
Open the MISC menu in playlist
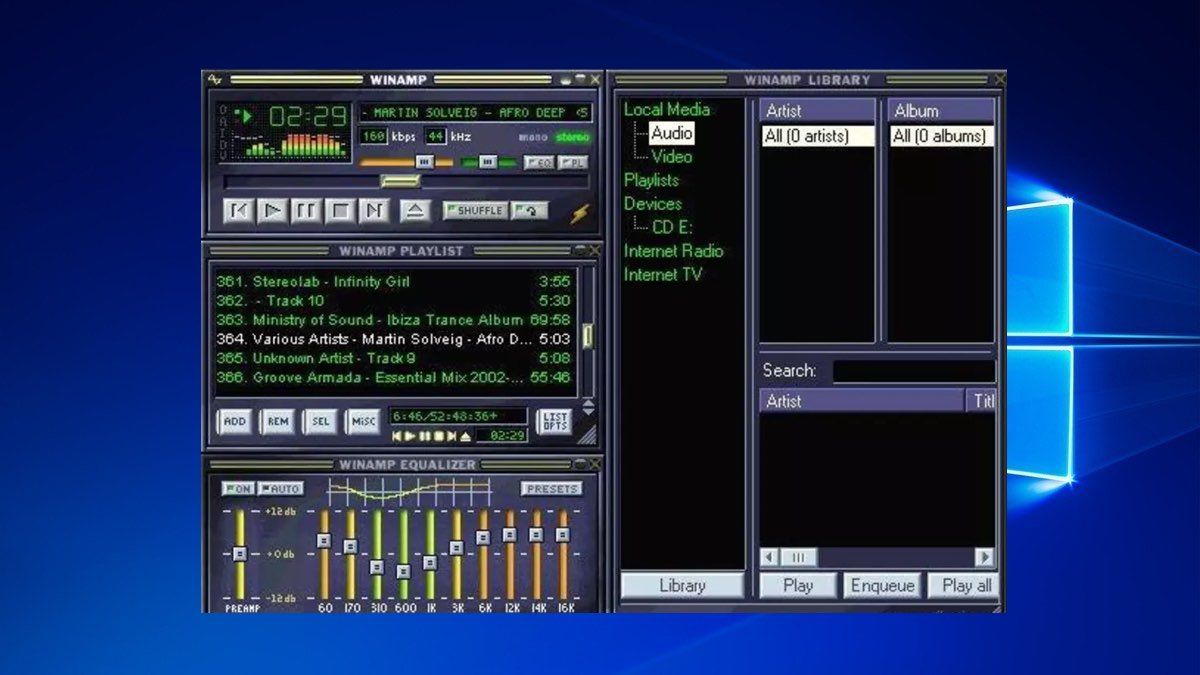363,422
